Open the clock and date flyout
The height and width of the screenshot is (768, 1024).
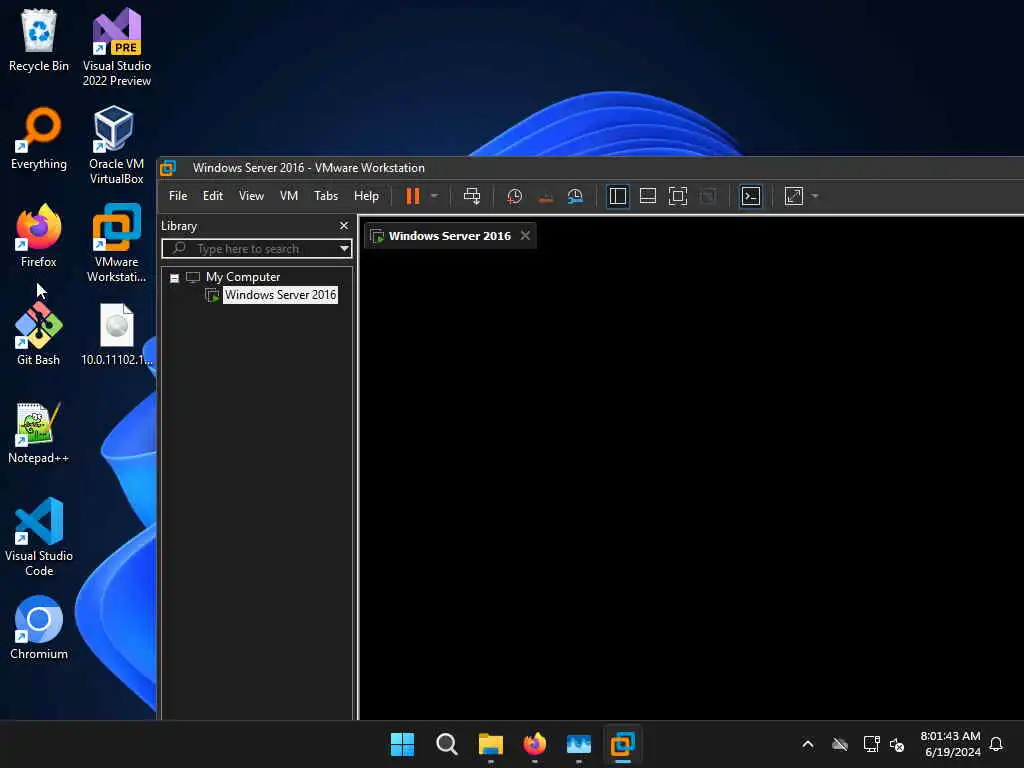(950, 744)
